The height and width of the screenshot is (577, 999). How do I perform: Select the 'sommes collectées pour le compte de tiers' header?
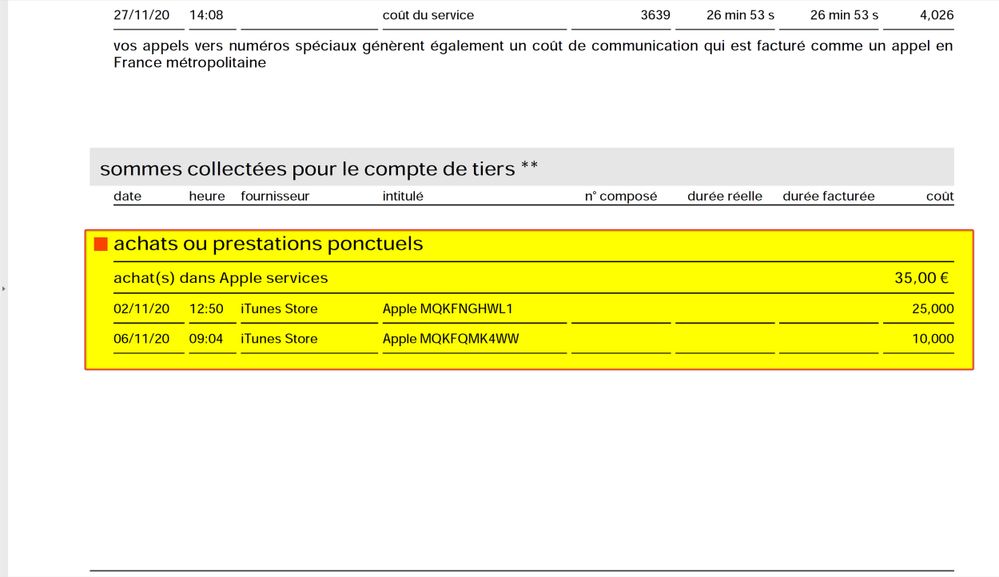click(x=318, y=169)
